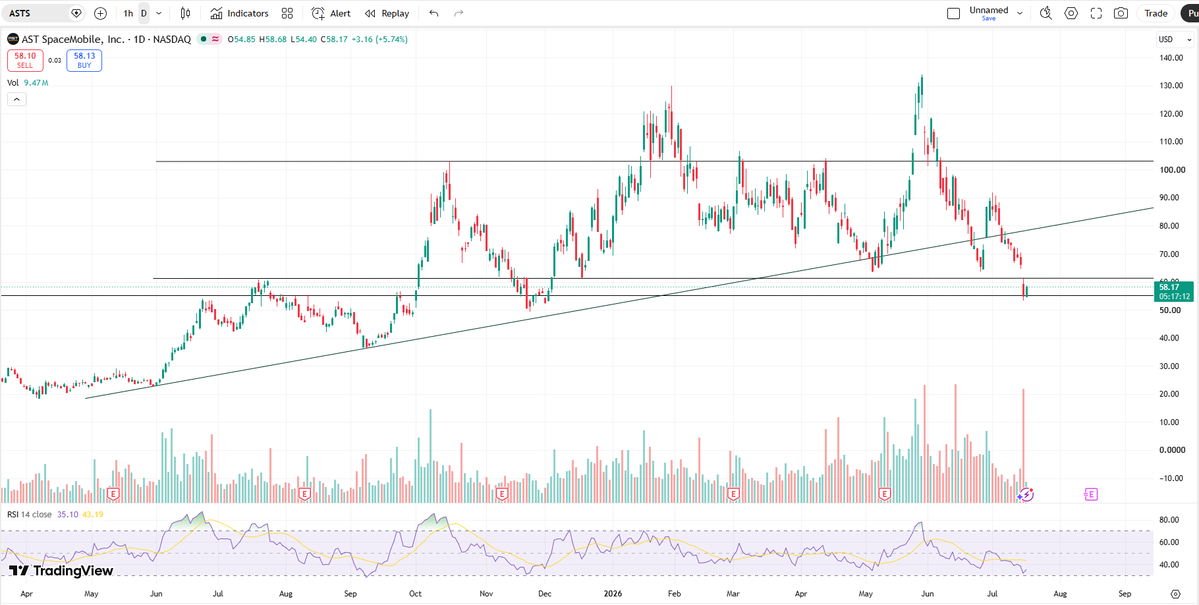Click the diamond icon inside symbol box

tap(76, 13)
